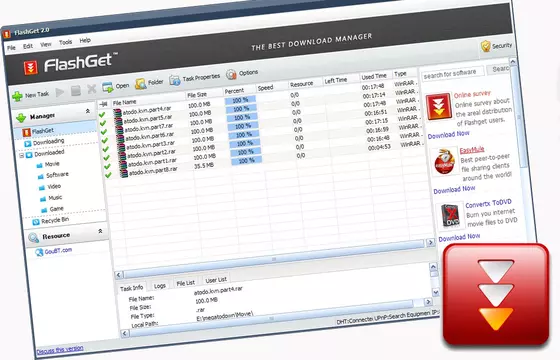Click the Security shield icon
560x360 pixels.
coord(485,46)
